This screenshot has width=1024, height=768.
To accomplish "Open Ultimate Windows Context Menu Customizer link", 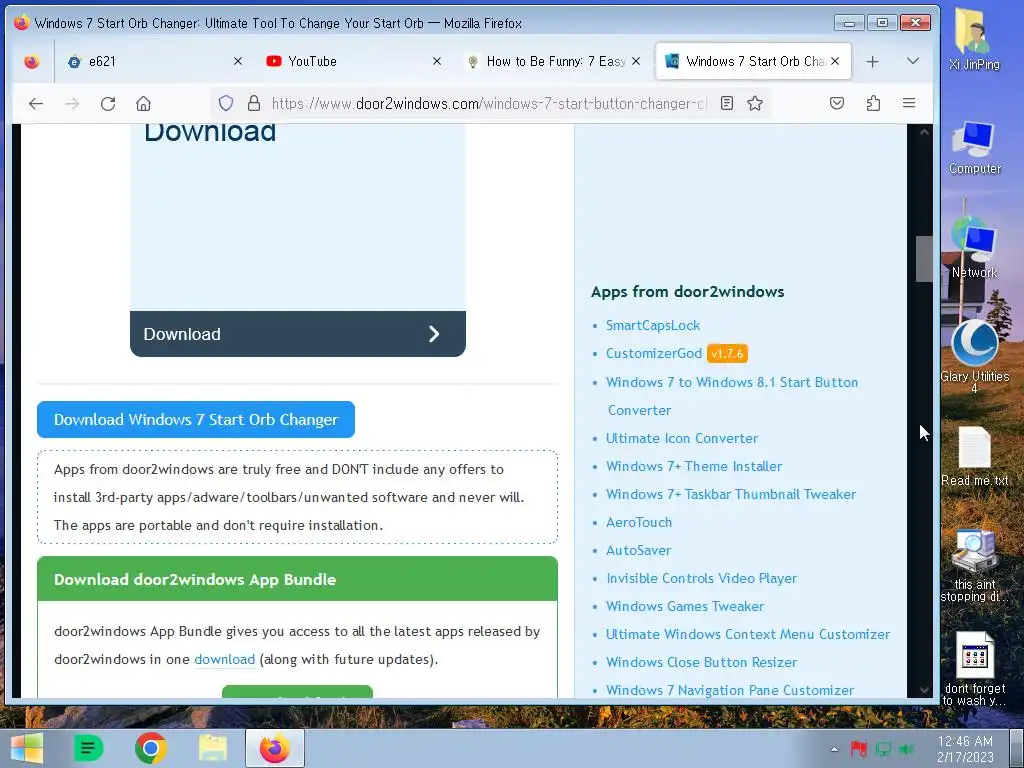I will pyautogui.click(x=748, y=634).
